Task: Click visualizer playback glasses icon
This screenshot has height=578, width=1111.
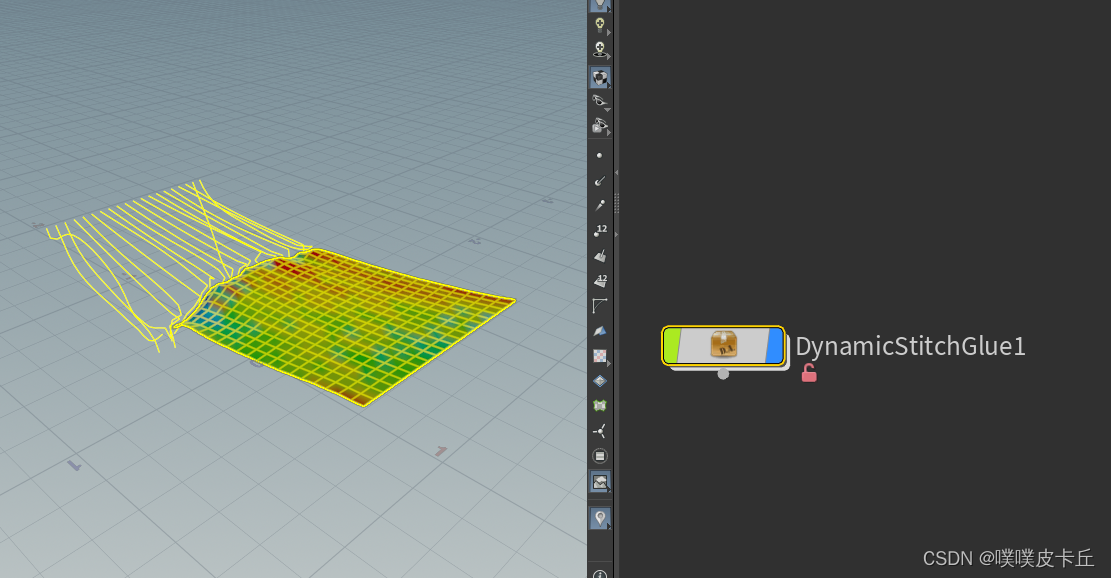Action: (x=599, y=126)
